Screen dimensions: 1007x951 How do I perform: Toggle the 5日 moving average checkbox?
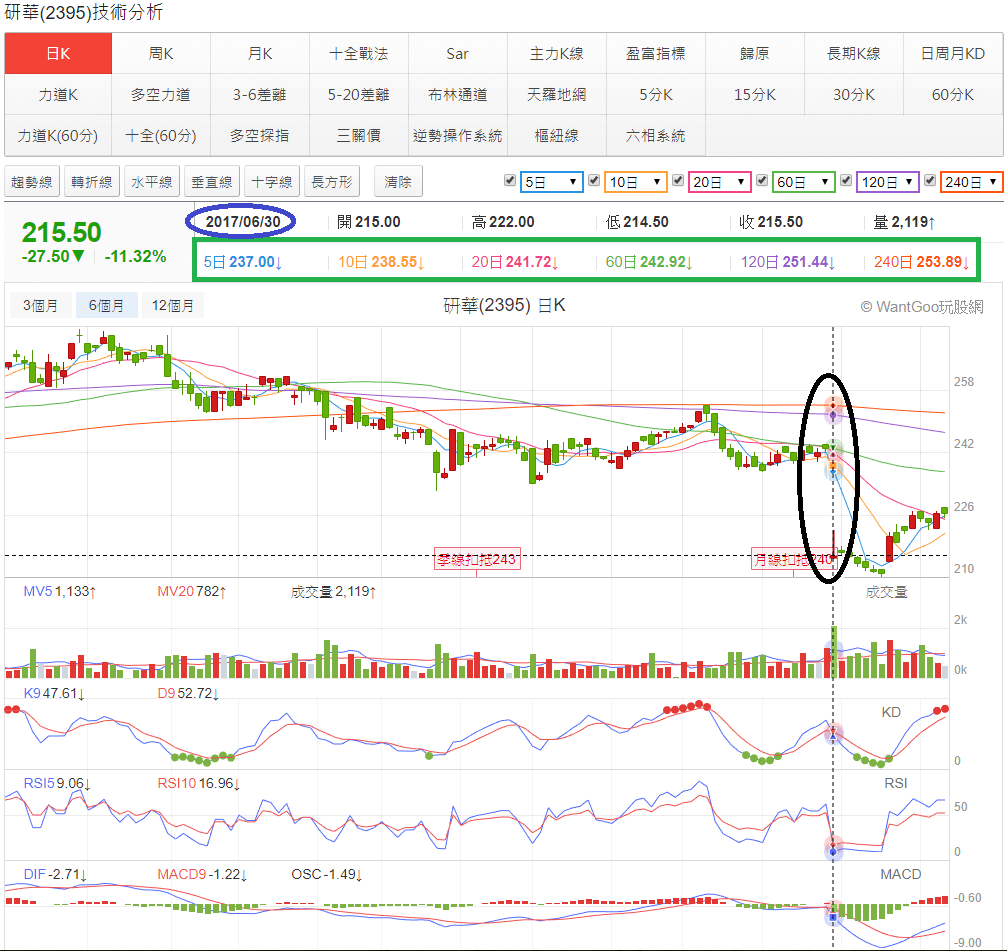[x=509, y=181]
